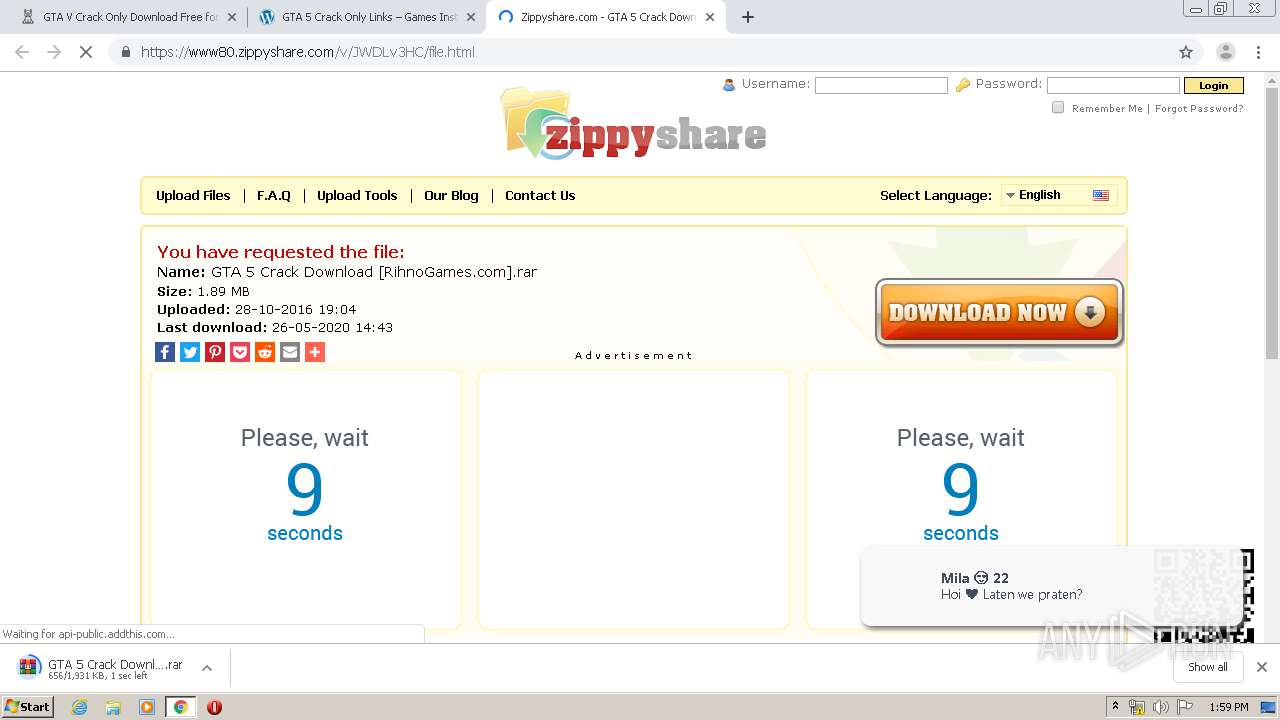The height and width of the screenshot is (720, 1280).
Task: Share file on Facebook icon
Action: pos(165,352)
